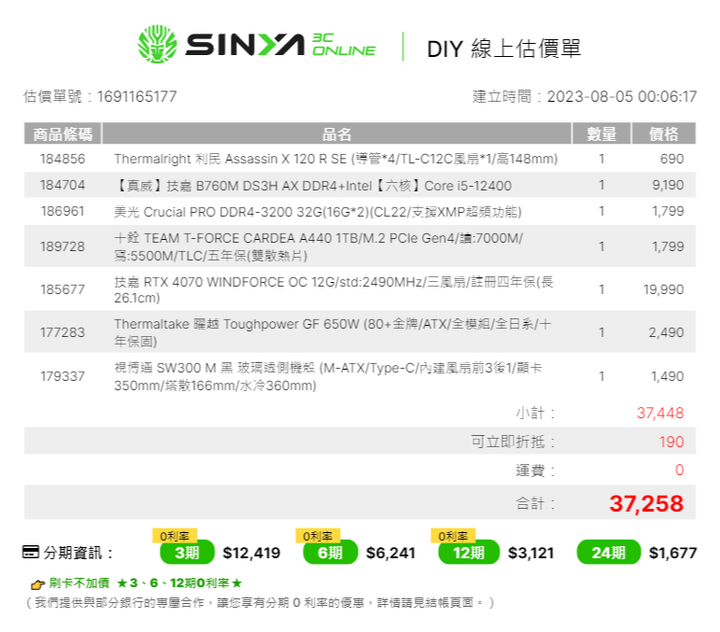
Task: Click the SINYA 3C ONLINE wordmark
Action: point(281,45)
